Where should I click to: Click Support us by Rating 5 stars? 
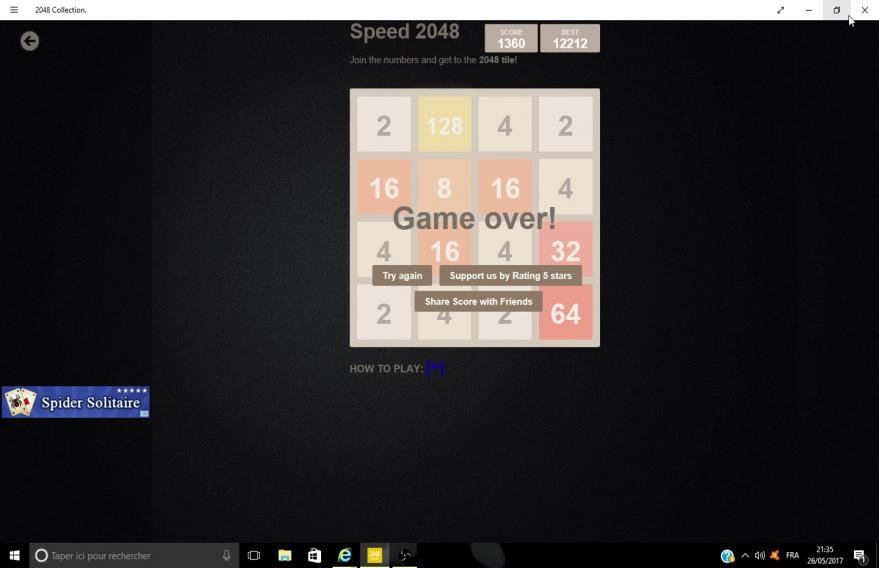coord(510,276)
